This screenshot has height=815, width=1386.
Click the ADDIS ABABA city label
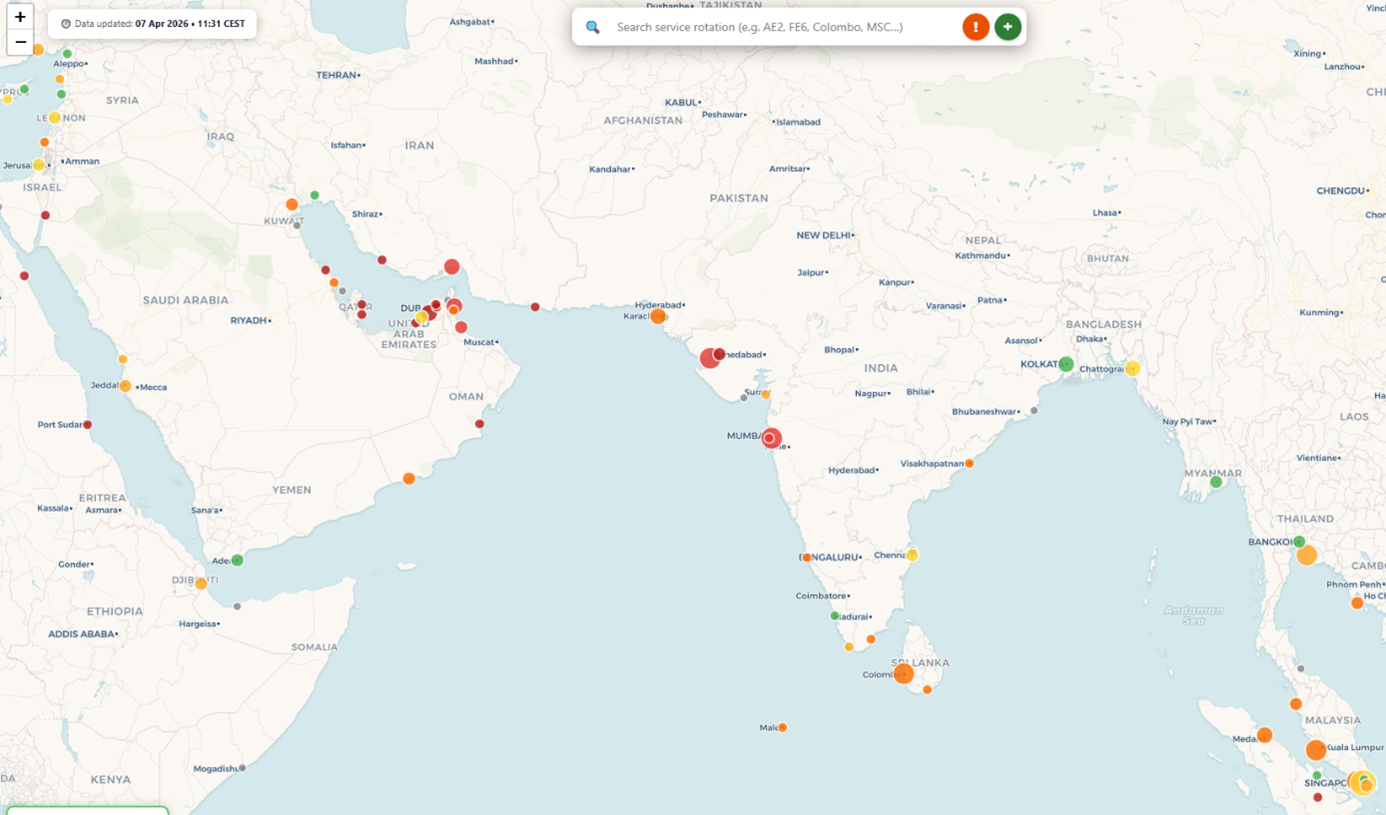pyautogui.click(x=81, y=634)
